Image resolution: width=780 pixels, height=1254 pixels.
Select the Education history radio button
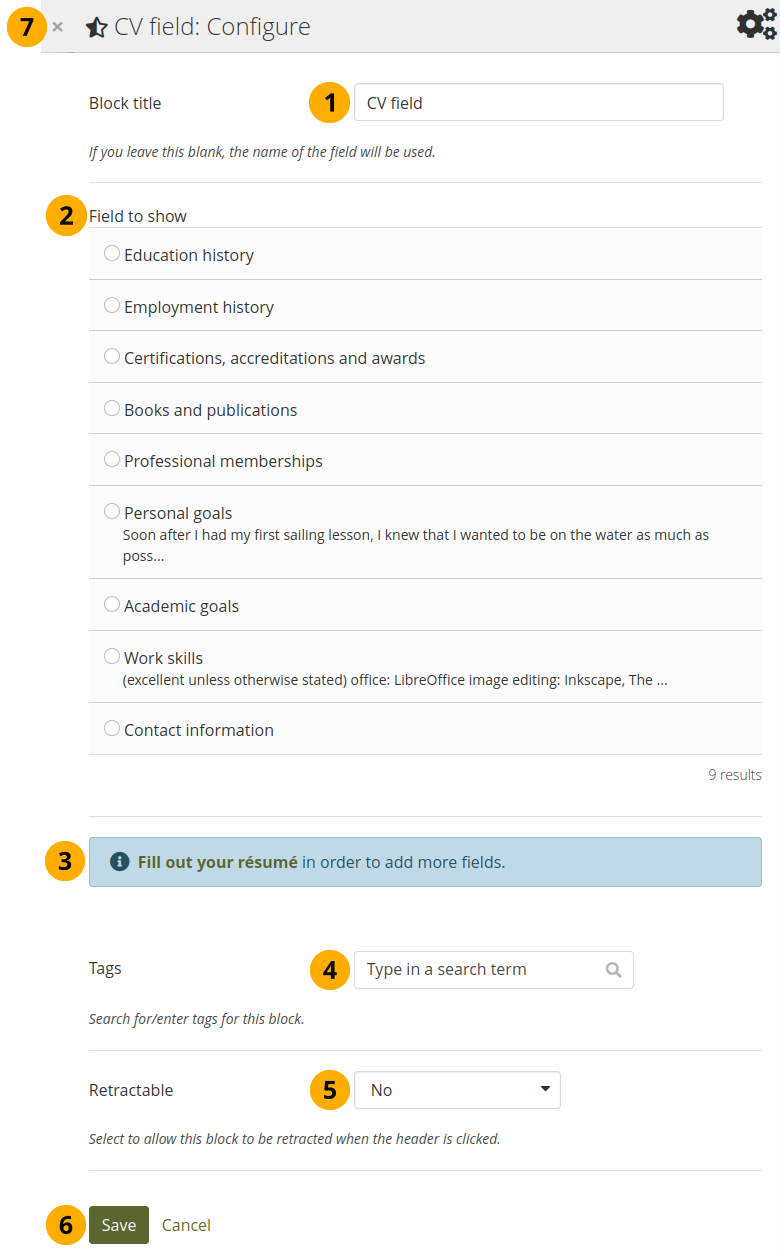click(112, 254)
